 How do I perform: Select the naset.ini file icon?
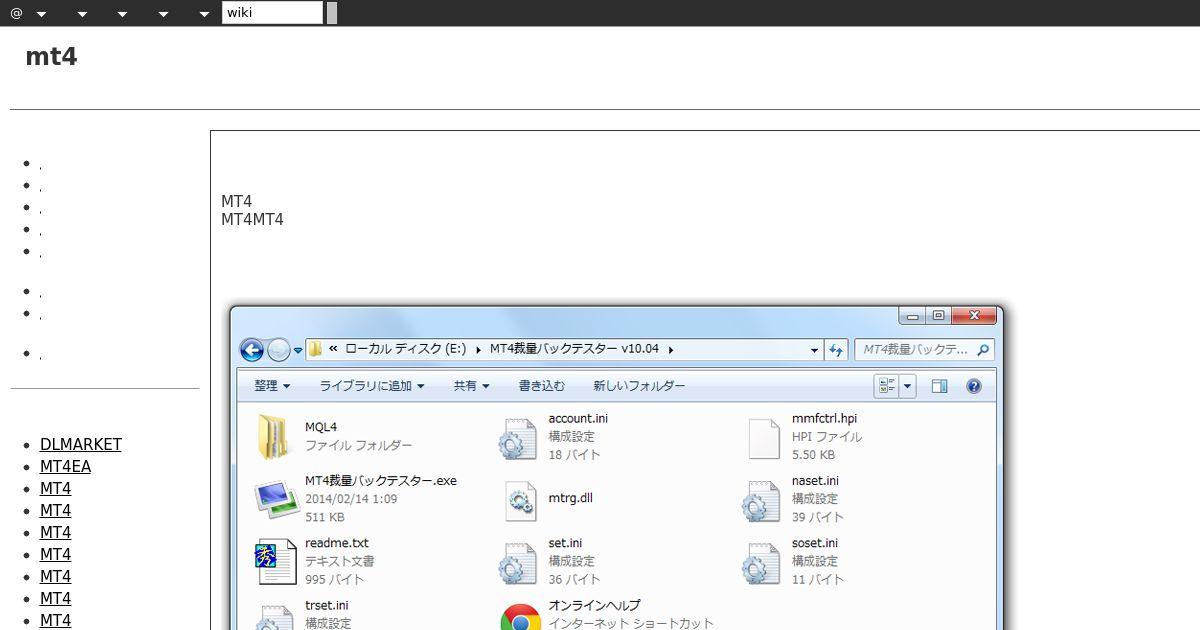761,501
